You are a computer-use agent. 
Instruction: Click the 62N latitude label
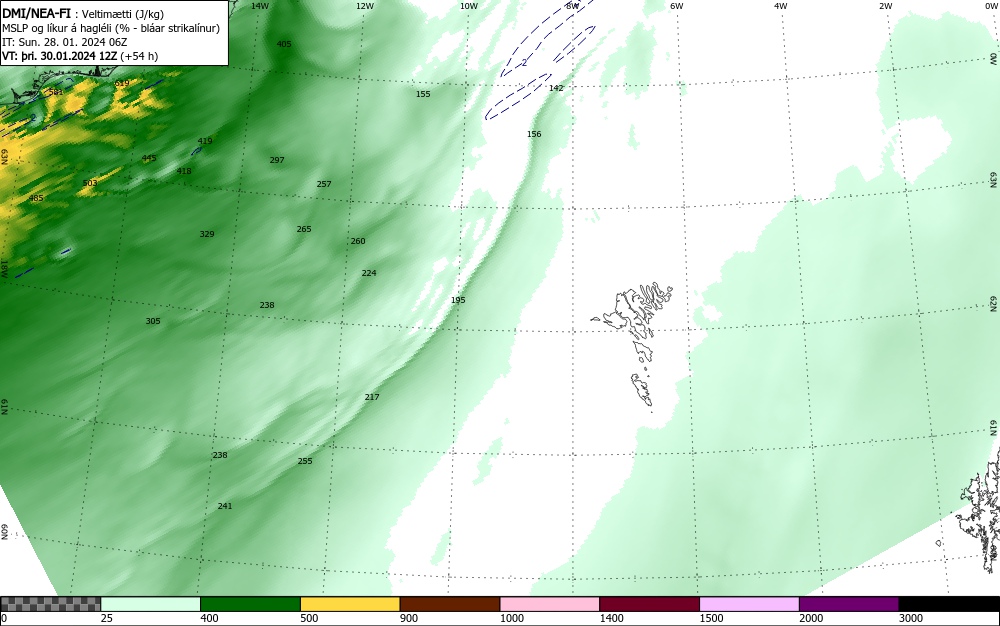994,303
